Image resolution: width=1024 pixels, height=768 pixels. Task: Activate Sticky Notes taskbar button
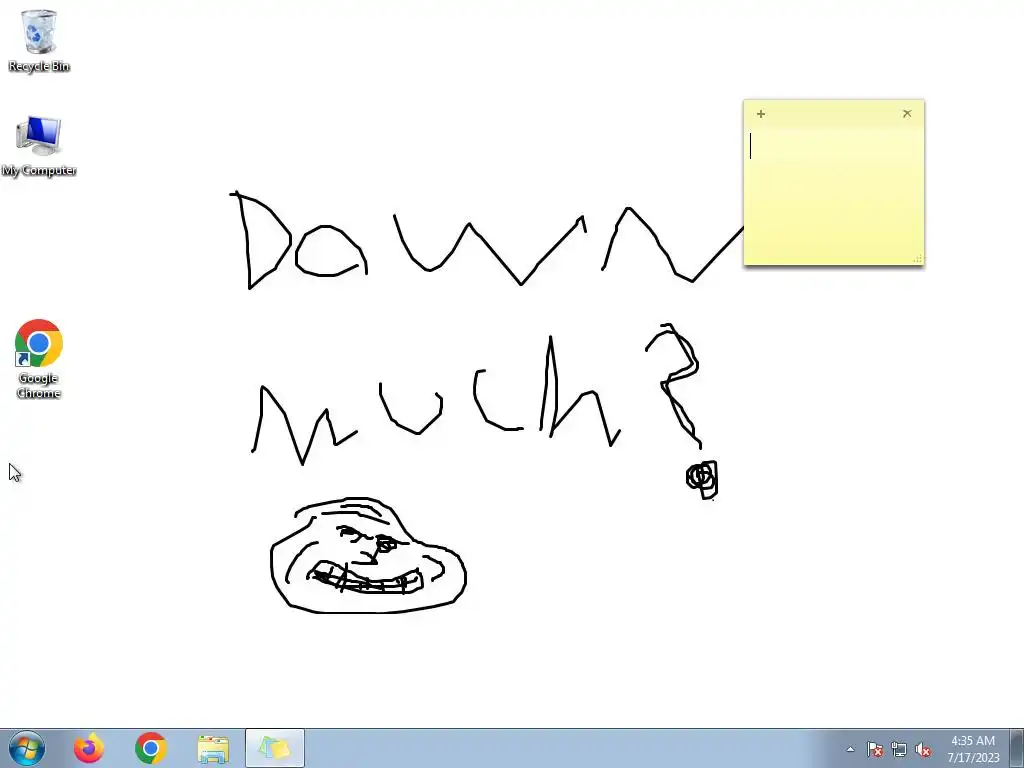[275, 748]
